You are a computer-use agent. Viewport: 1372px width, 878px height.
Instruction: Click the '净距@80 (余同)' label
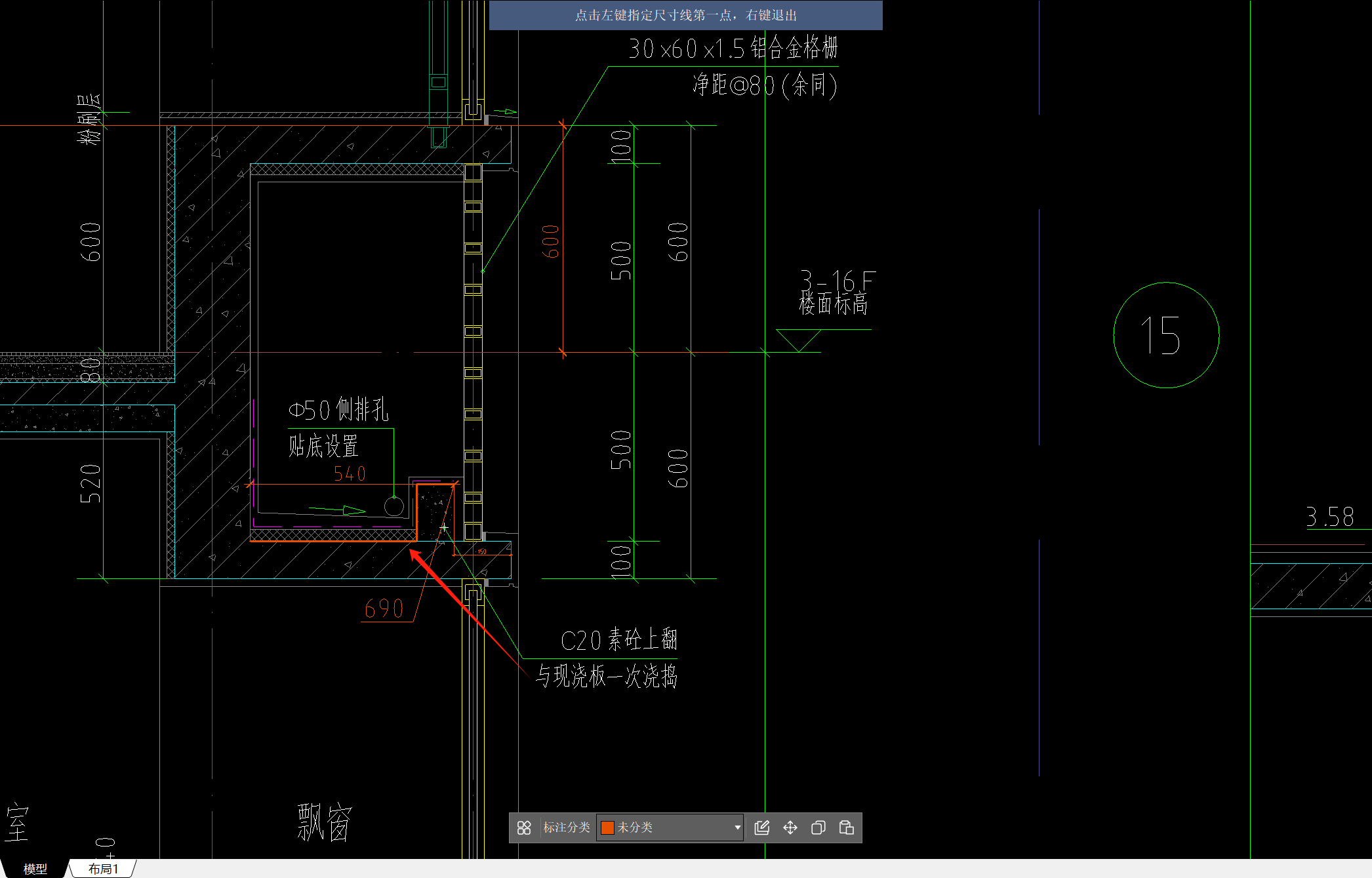pos(765,85)
